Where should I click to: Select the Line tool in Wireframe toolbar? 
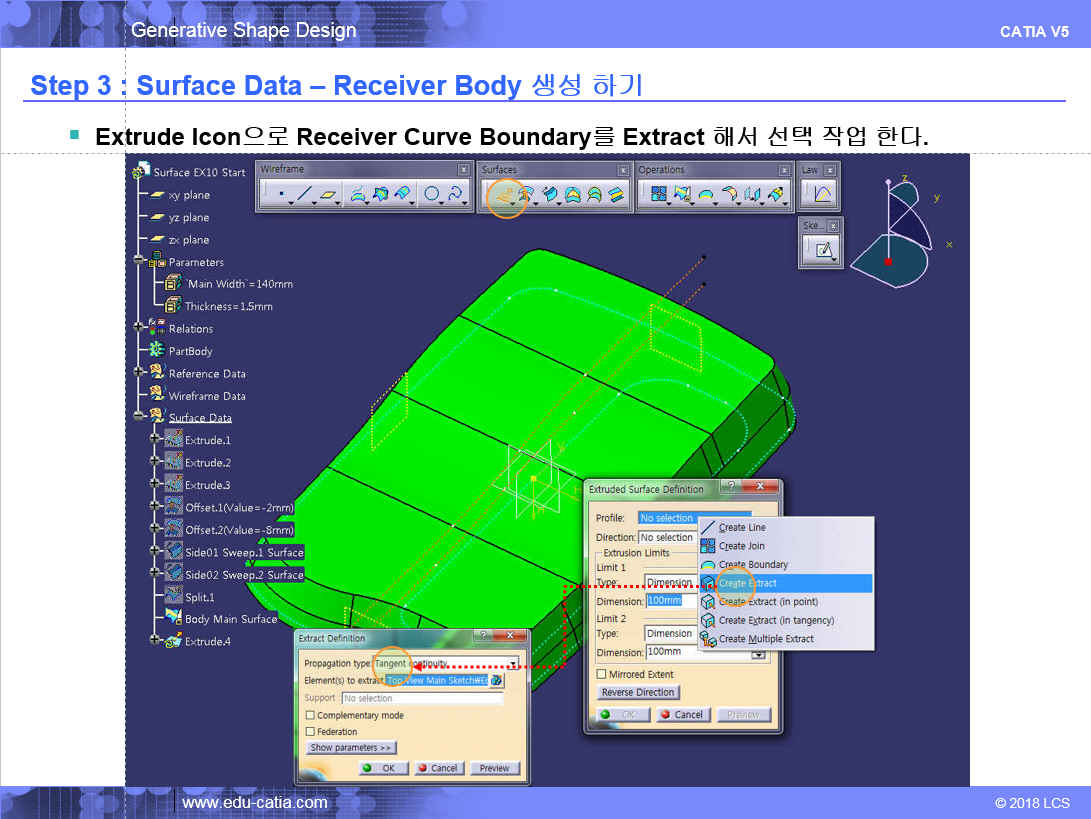click(x=304, y=195)
